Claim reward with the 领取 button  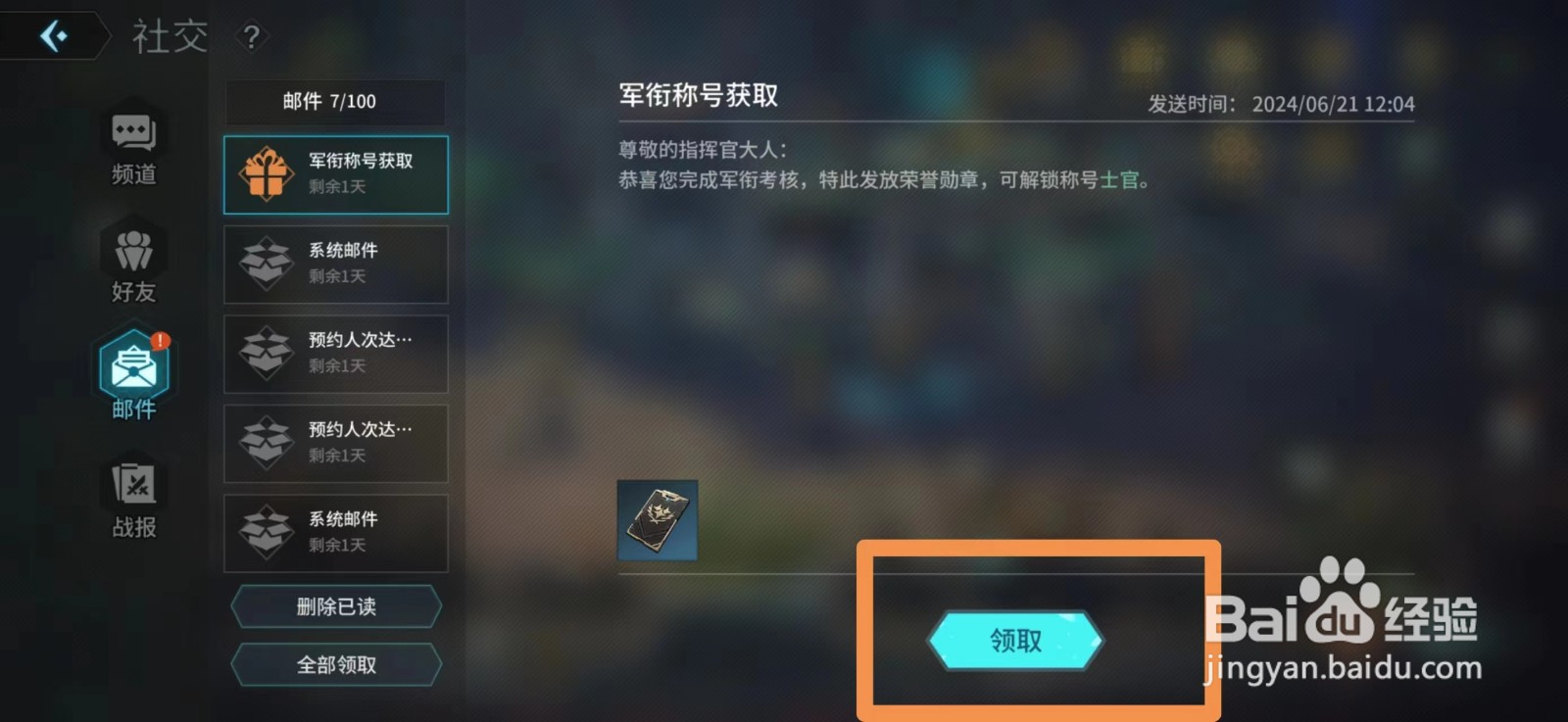tap(1015, 641)
